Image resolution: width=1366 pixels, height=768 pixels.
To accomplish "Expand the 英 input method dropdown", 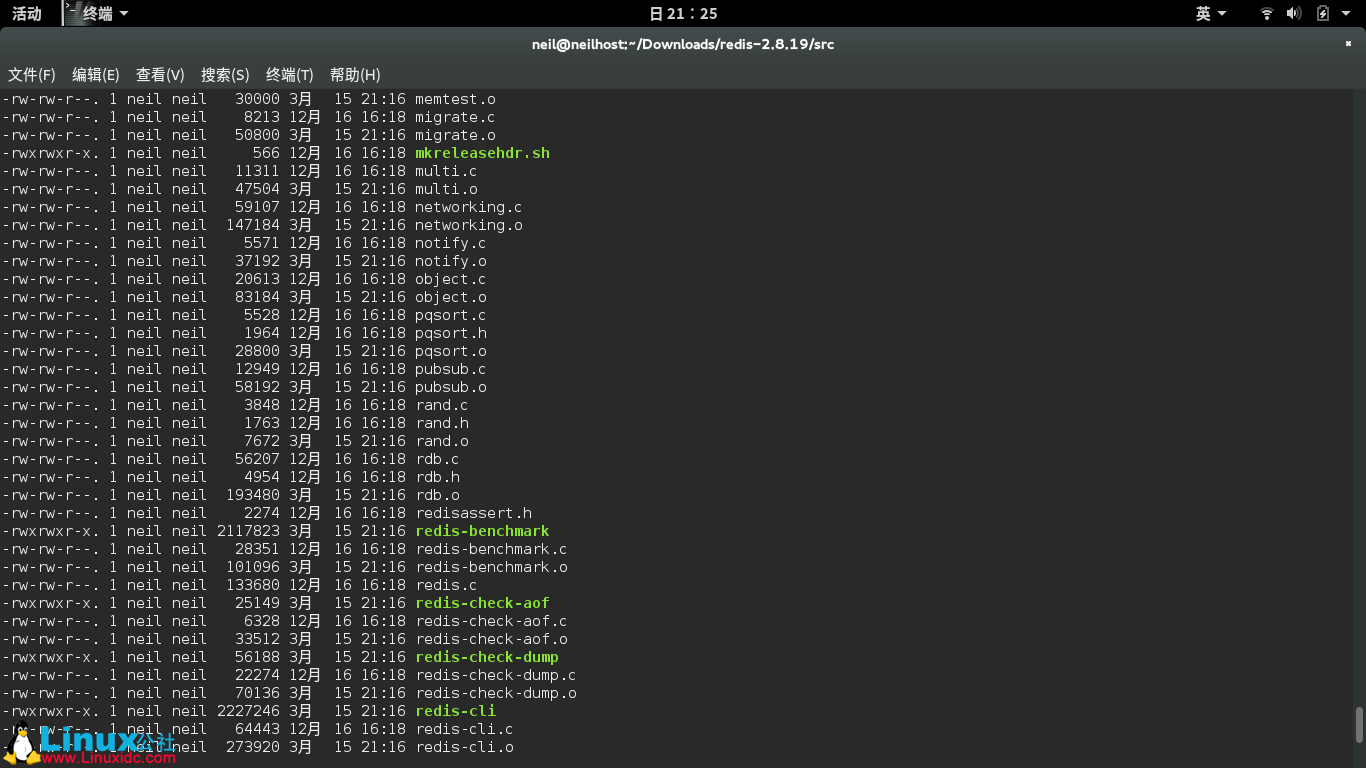I will coord(1211,13).
